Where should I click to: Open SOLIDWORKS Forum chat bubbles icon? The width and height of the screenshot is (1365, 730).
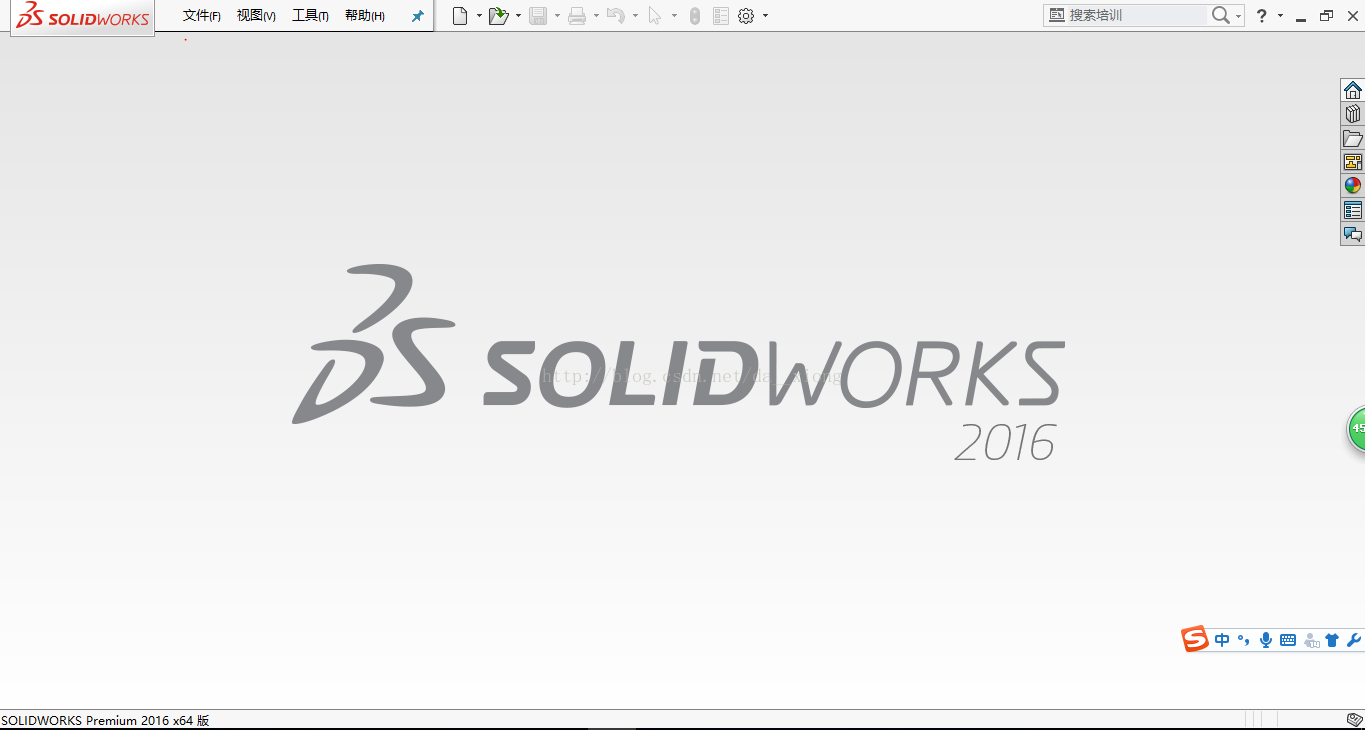1352,234
